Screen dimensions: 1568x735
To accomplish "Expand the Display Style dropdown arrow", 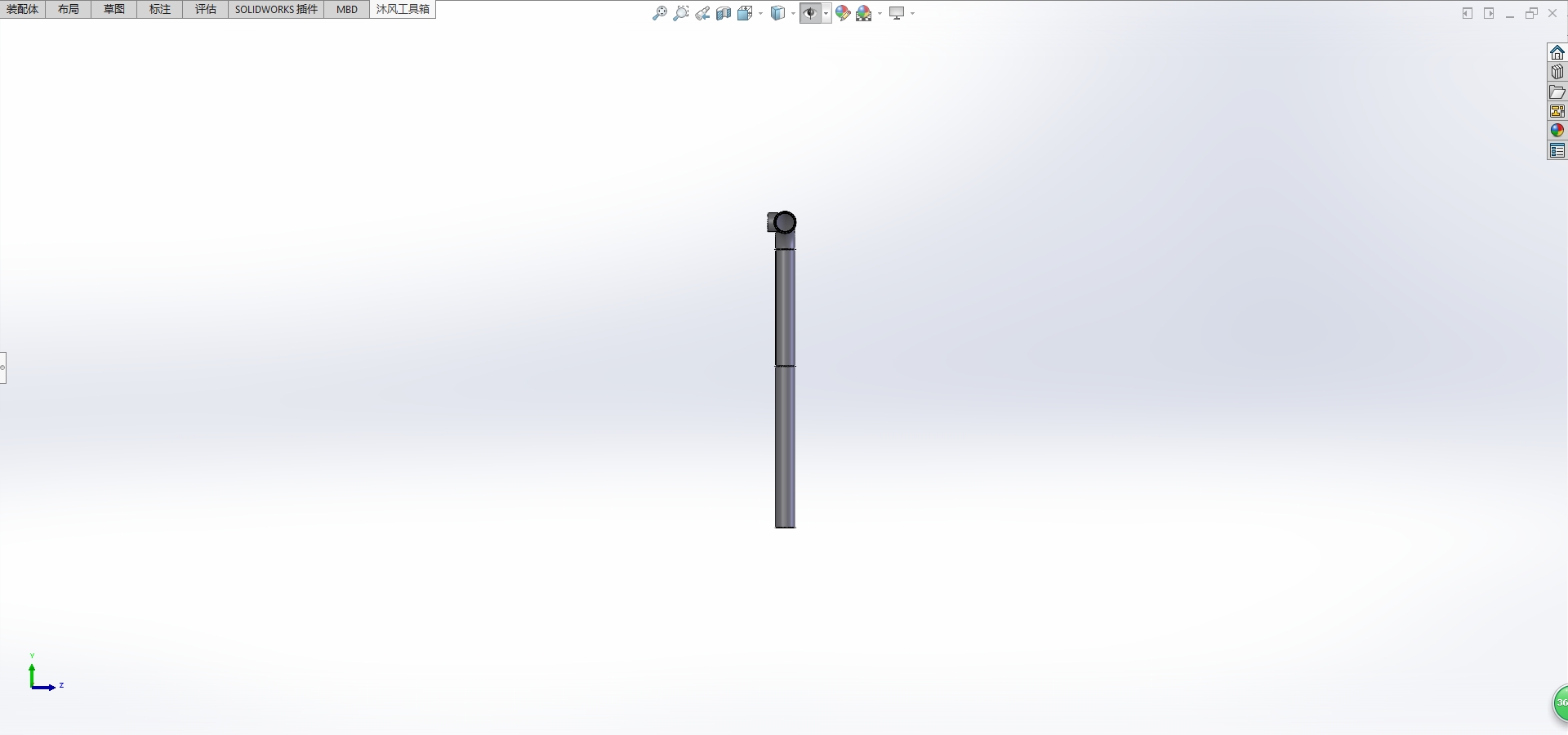I will click(x=793, y=13).
